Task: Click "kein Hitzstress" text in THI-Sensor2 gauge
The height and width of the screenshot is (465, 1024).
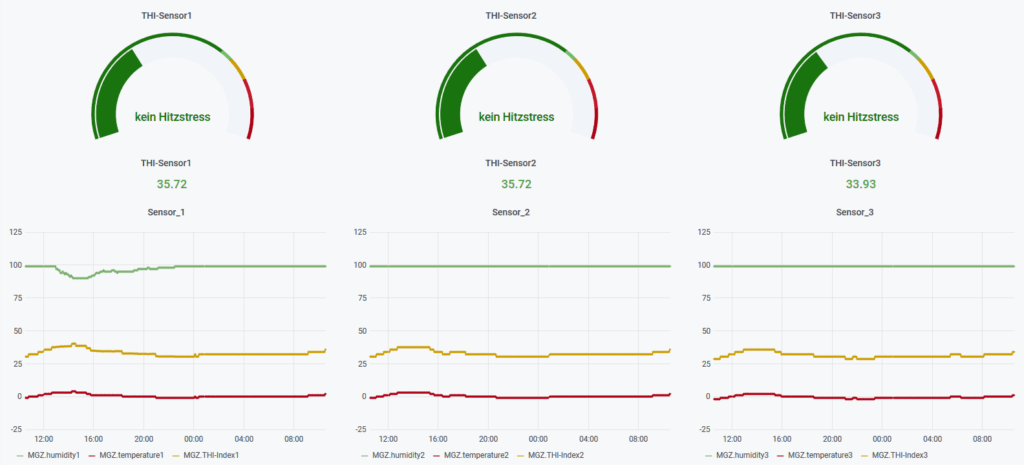Action: [516, 117]
